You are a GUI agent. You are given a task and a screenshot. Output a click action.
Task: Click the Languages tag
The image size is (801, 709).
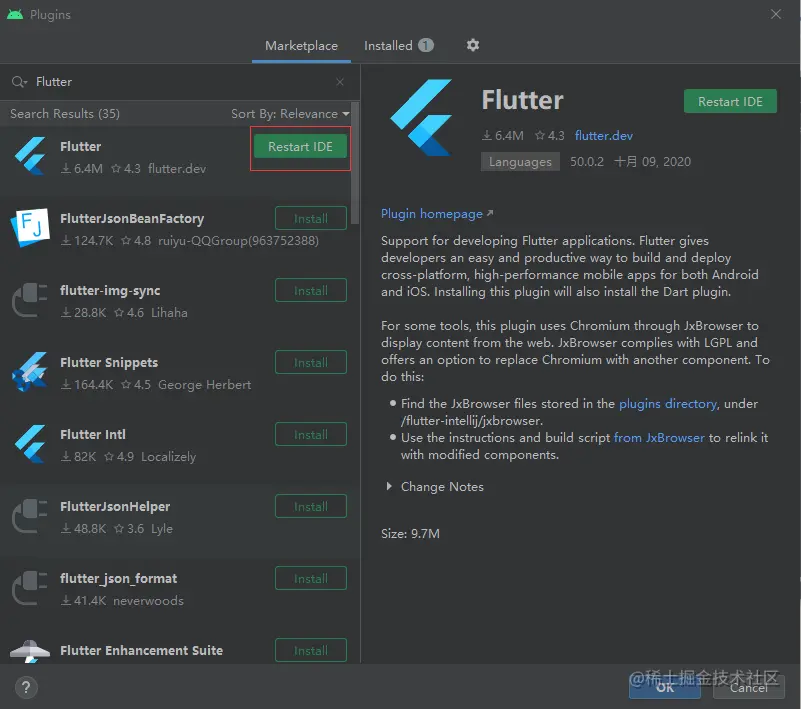[x=520, y=162]
